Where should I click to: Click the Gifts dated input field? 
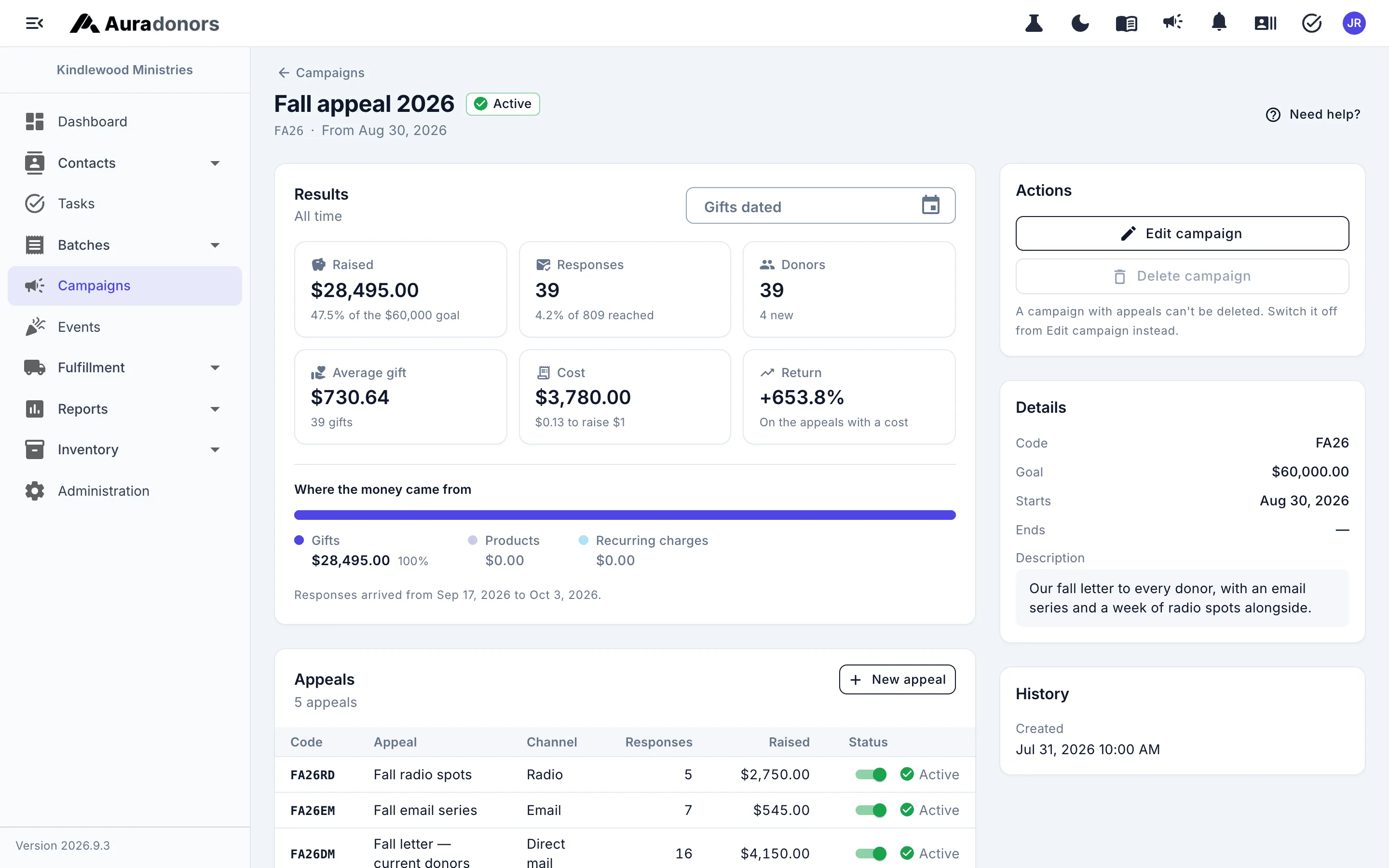(x=820, y=205)
